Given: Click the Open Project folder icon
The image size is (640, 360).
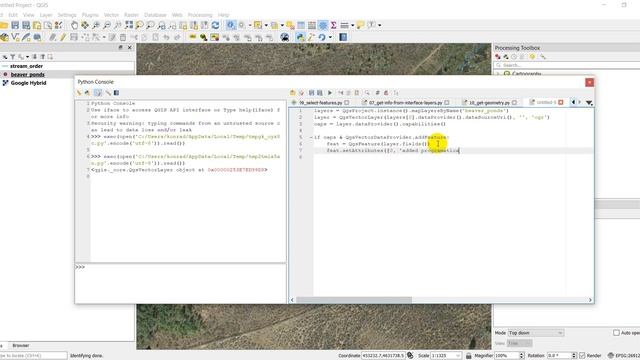Looking at the screenshot, I should pyautogui.click(x=4, y=25).
